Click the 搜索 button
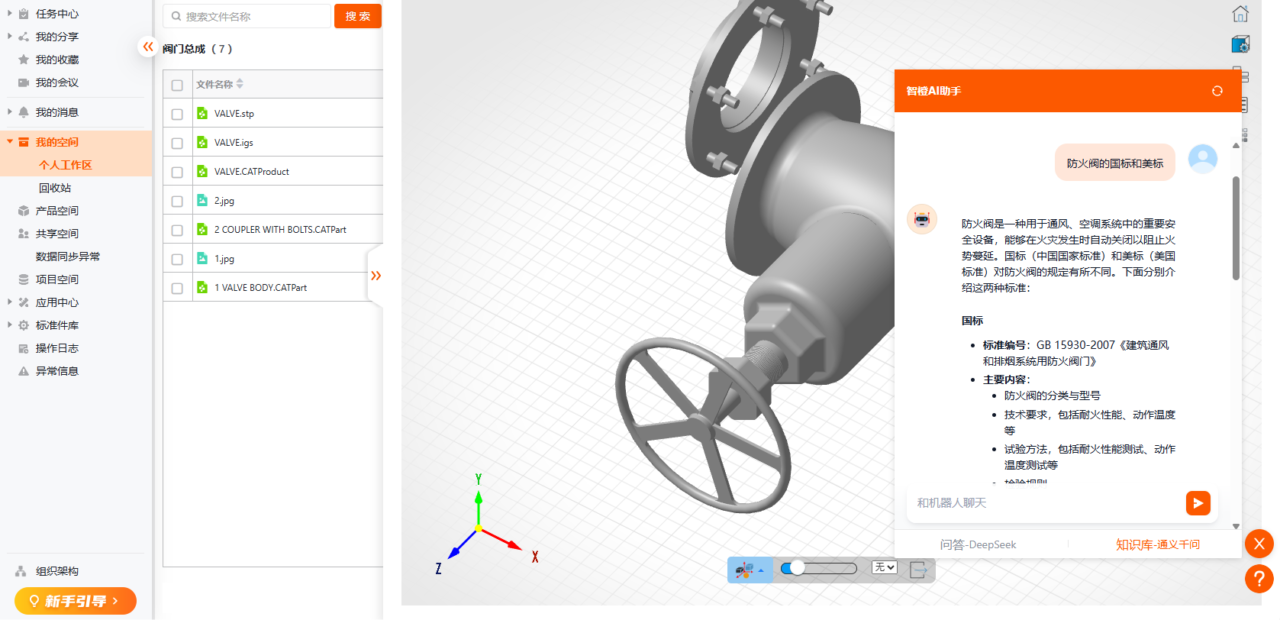1280x620 pixels. (x=357, y=16)
